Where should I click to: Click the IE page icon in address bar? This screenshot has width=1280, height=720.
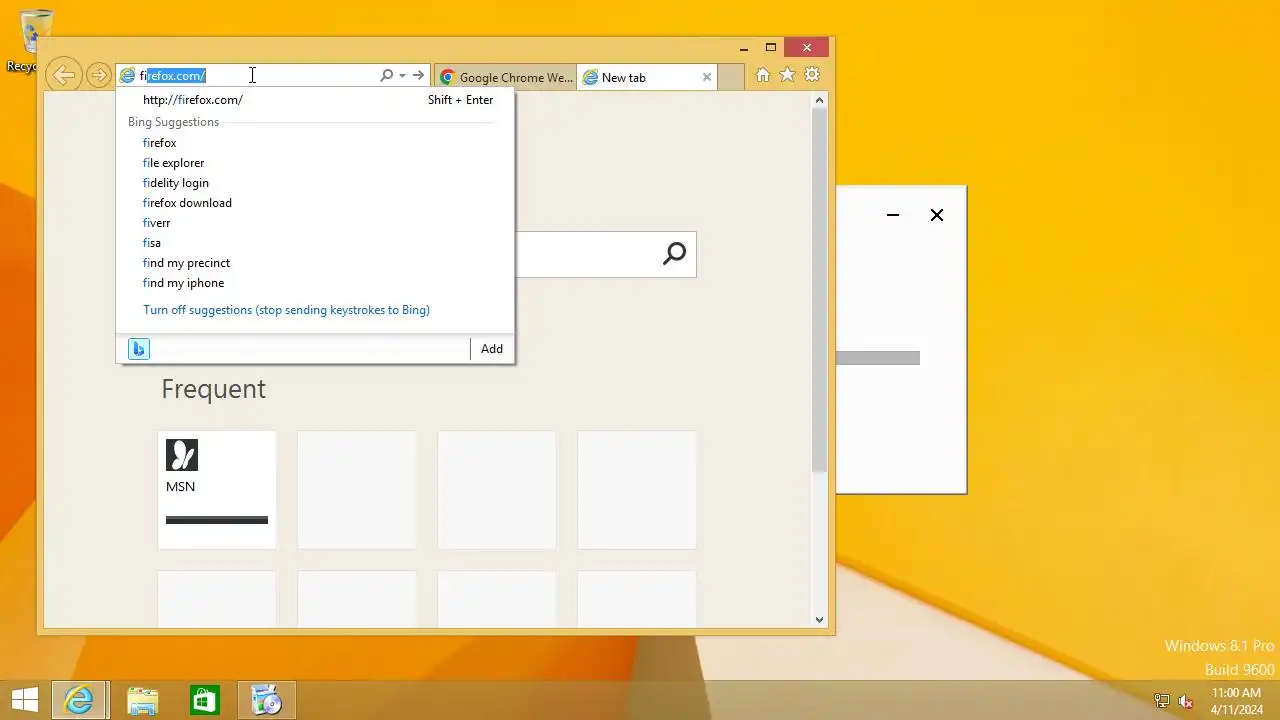coord(127,76)
